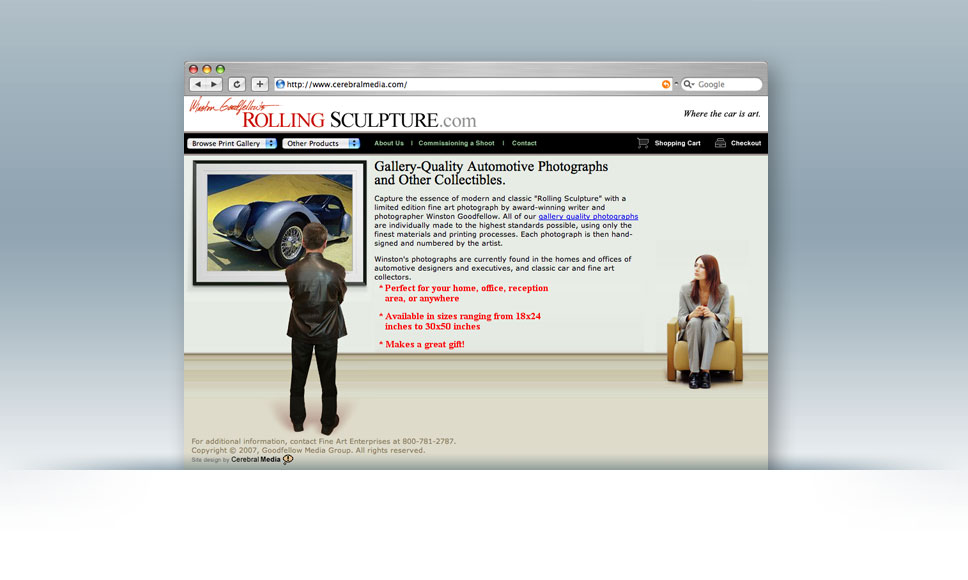Open the Contact page
The image size is (968, 580).
[524, 143]
